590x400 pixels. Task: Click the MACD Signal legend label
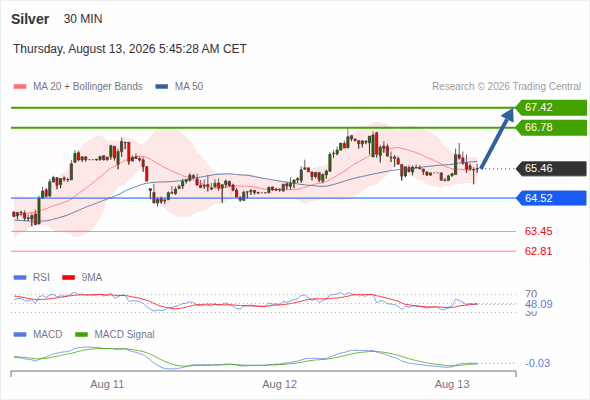pos(125,335)
